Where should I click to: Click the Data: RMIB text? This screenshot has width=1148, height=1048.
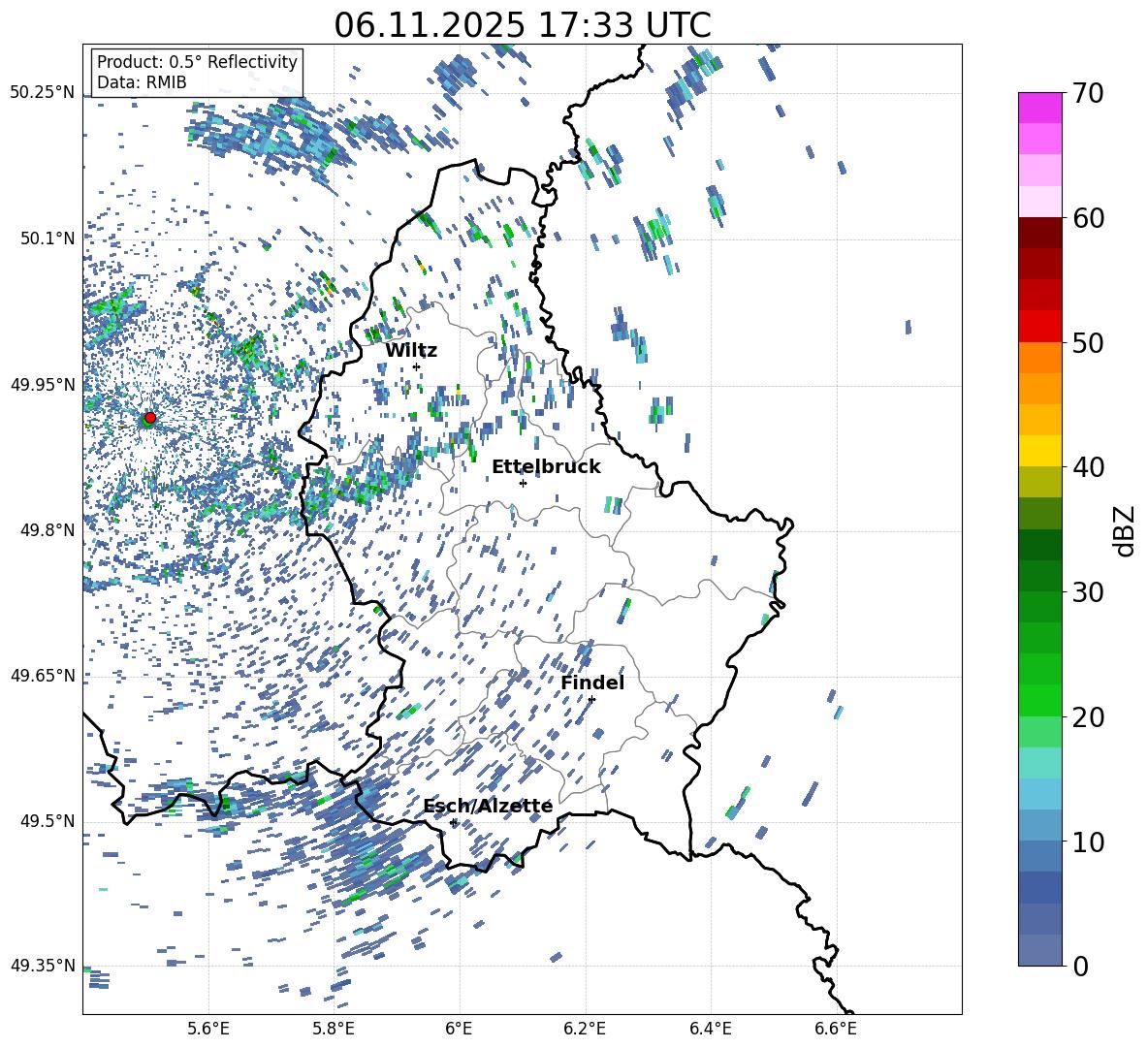pos(142,83)
